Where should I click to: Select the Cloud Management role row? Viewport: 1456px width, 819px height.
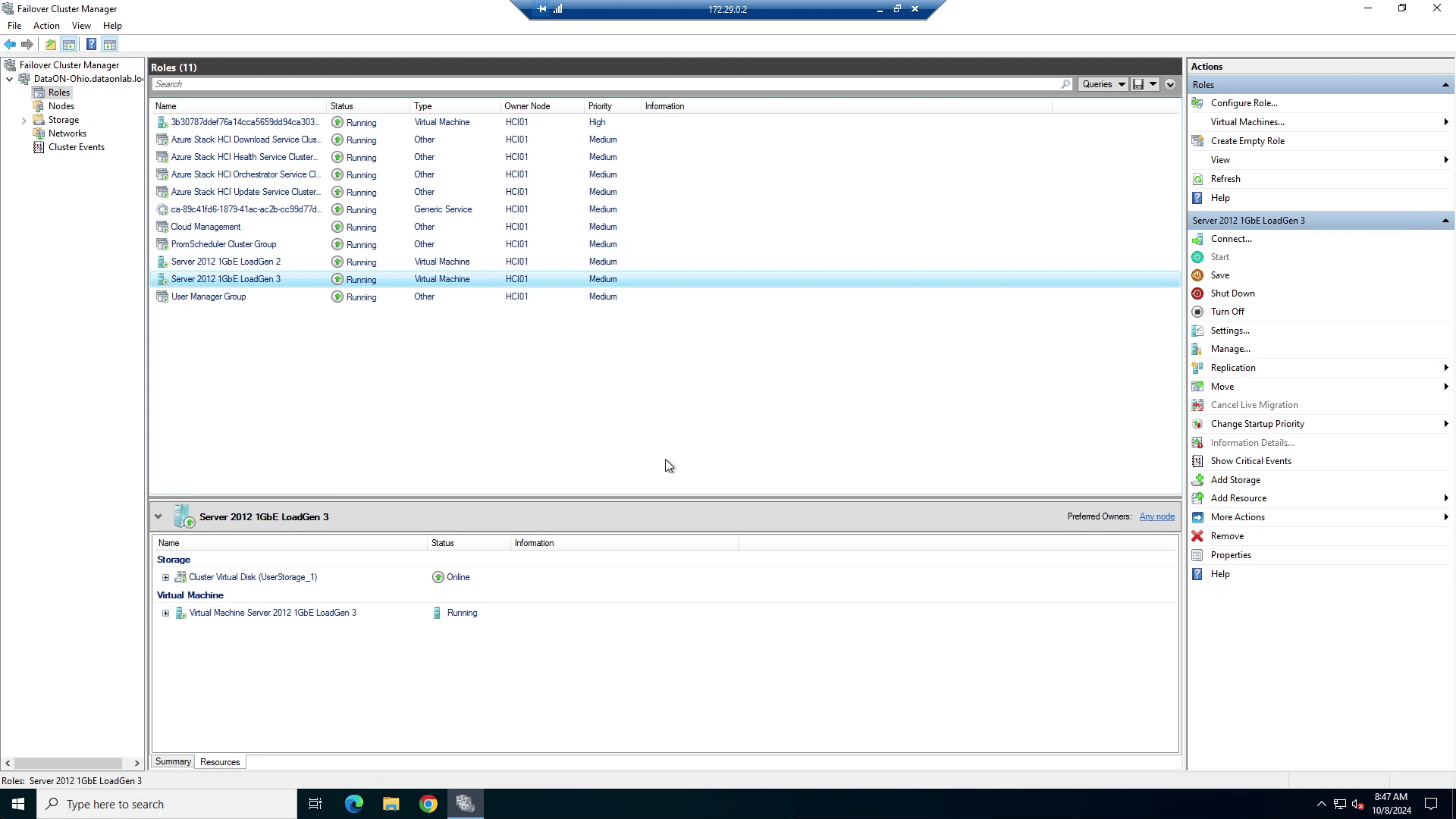pos(665,227)
